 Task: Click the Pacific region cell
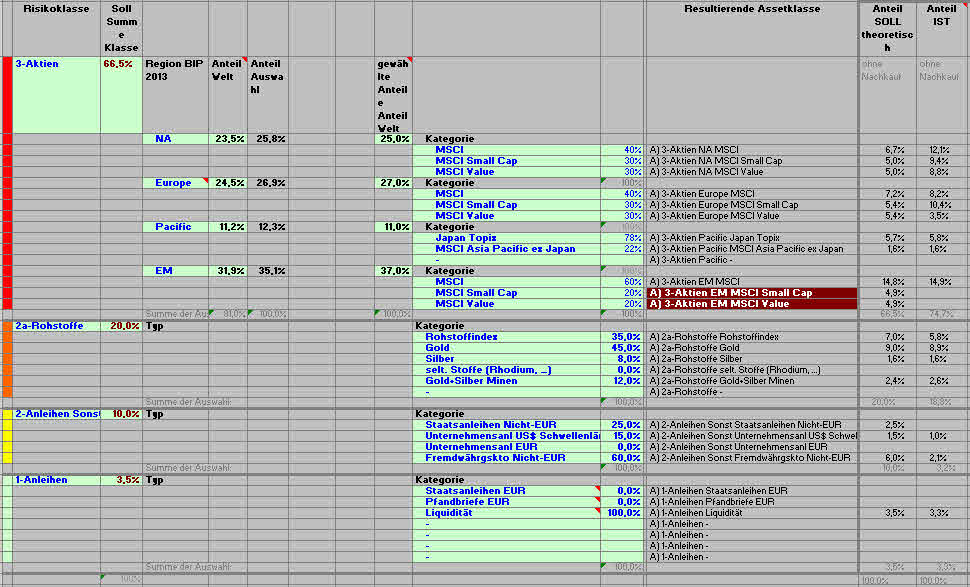176,227
